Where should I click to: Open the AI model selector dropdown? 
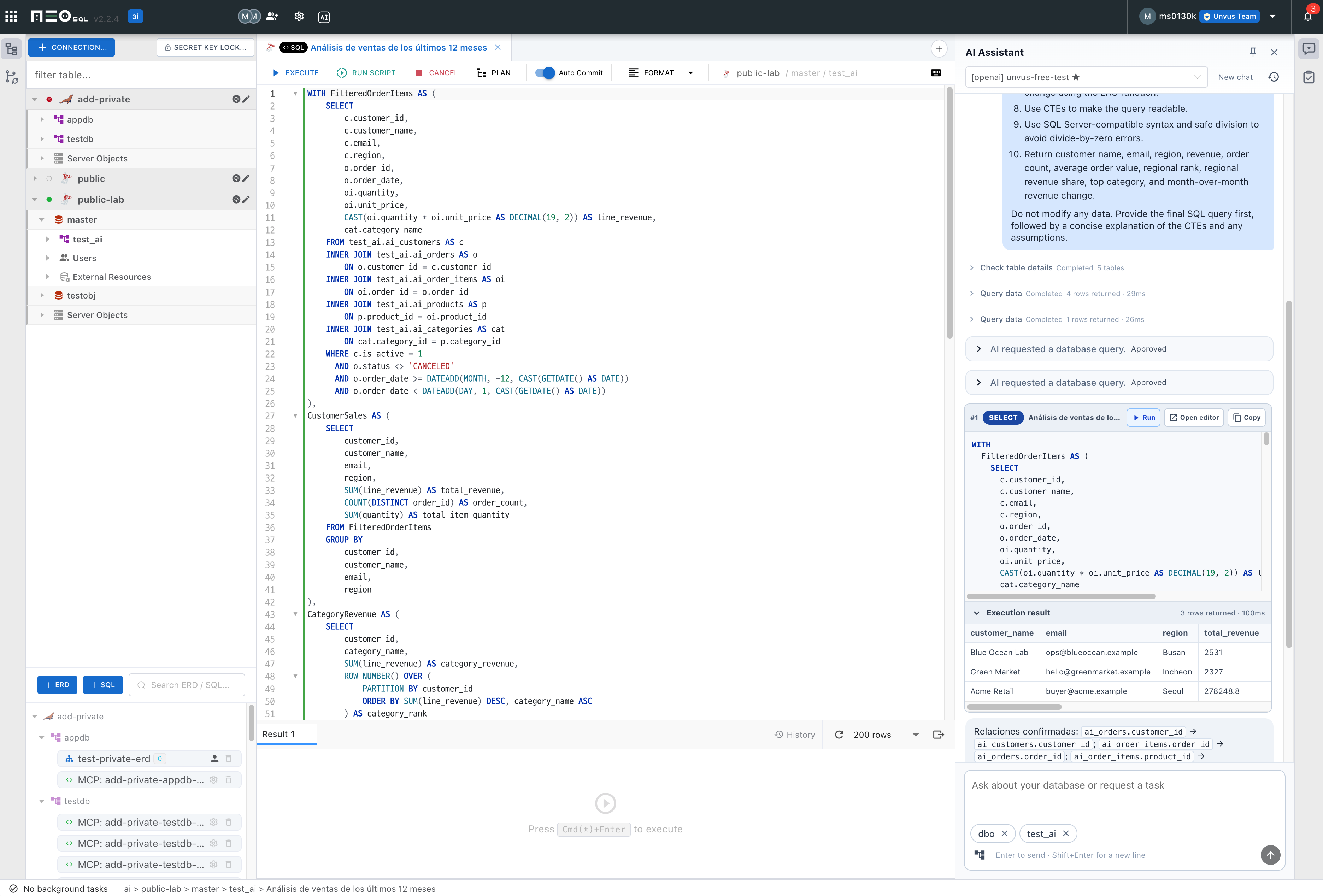click(x=1086, y=77)
